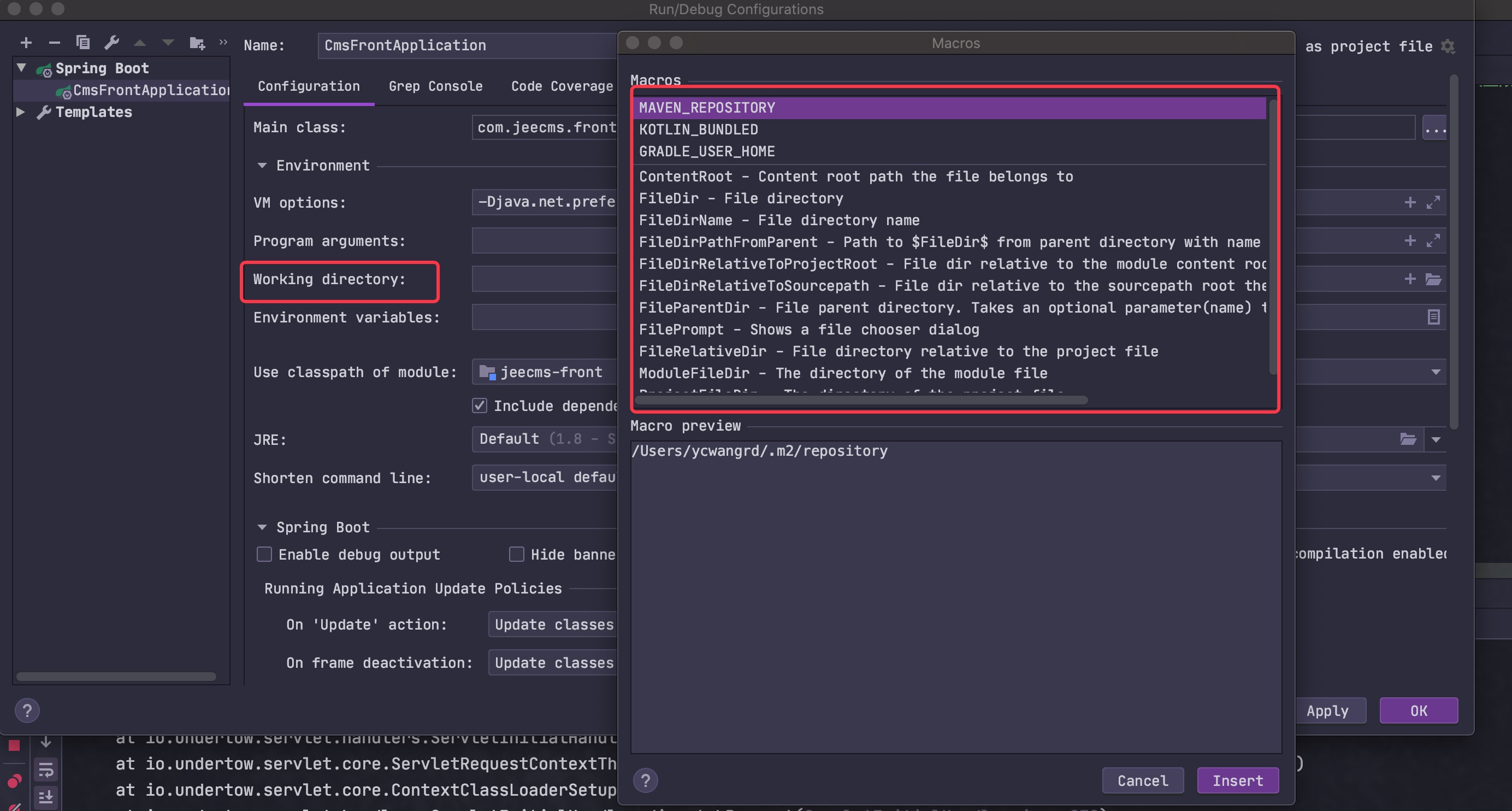Open Edit Templates wrench icon

click(x=111, y=43)
